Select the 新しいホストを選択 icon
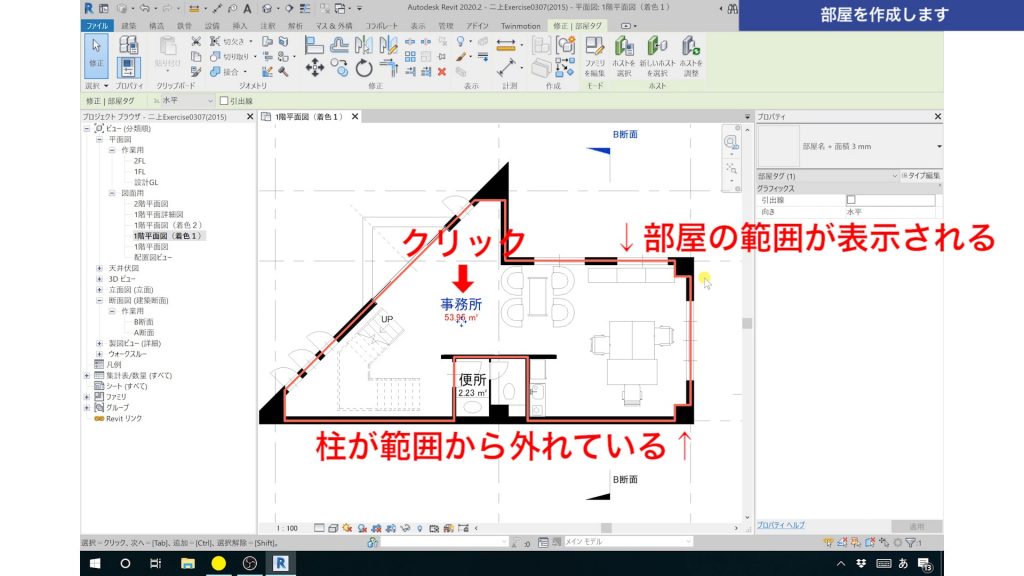 tap(656, 47)
